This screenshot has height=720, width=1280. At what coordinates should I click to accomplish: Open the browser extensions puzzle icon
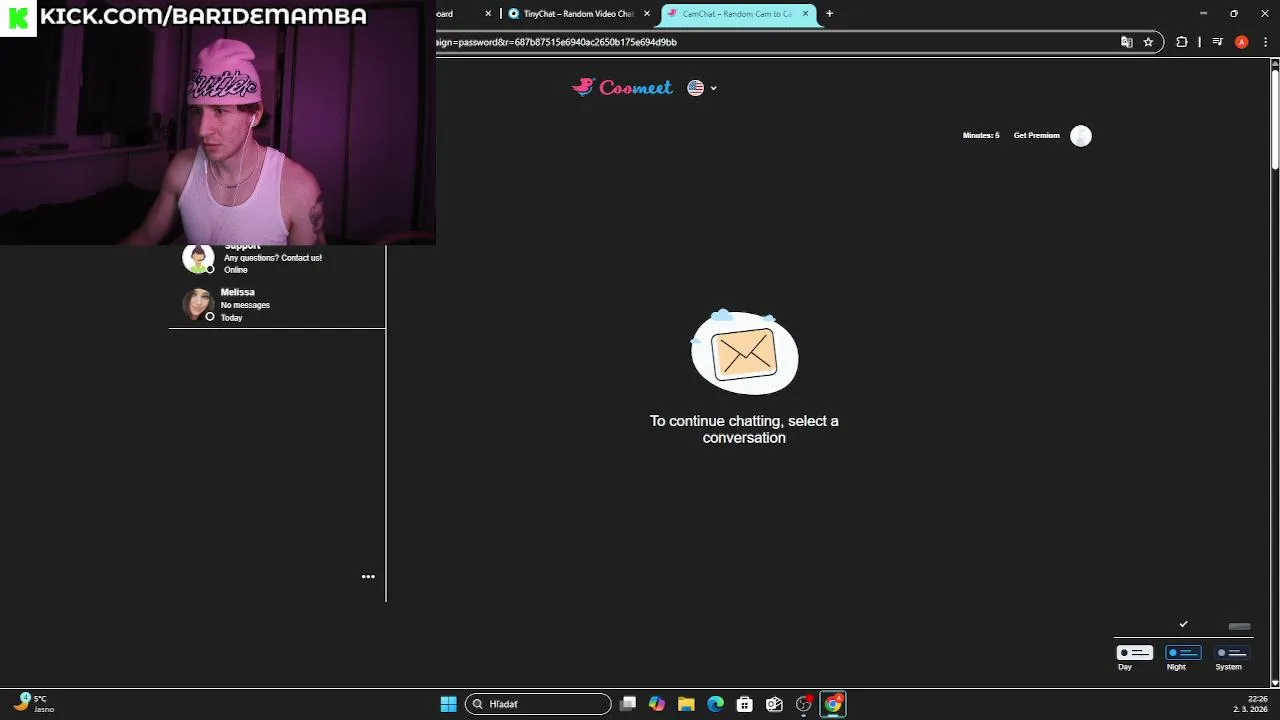coord(1182,42)
